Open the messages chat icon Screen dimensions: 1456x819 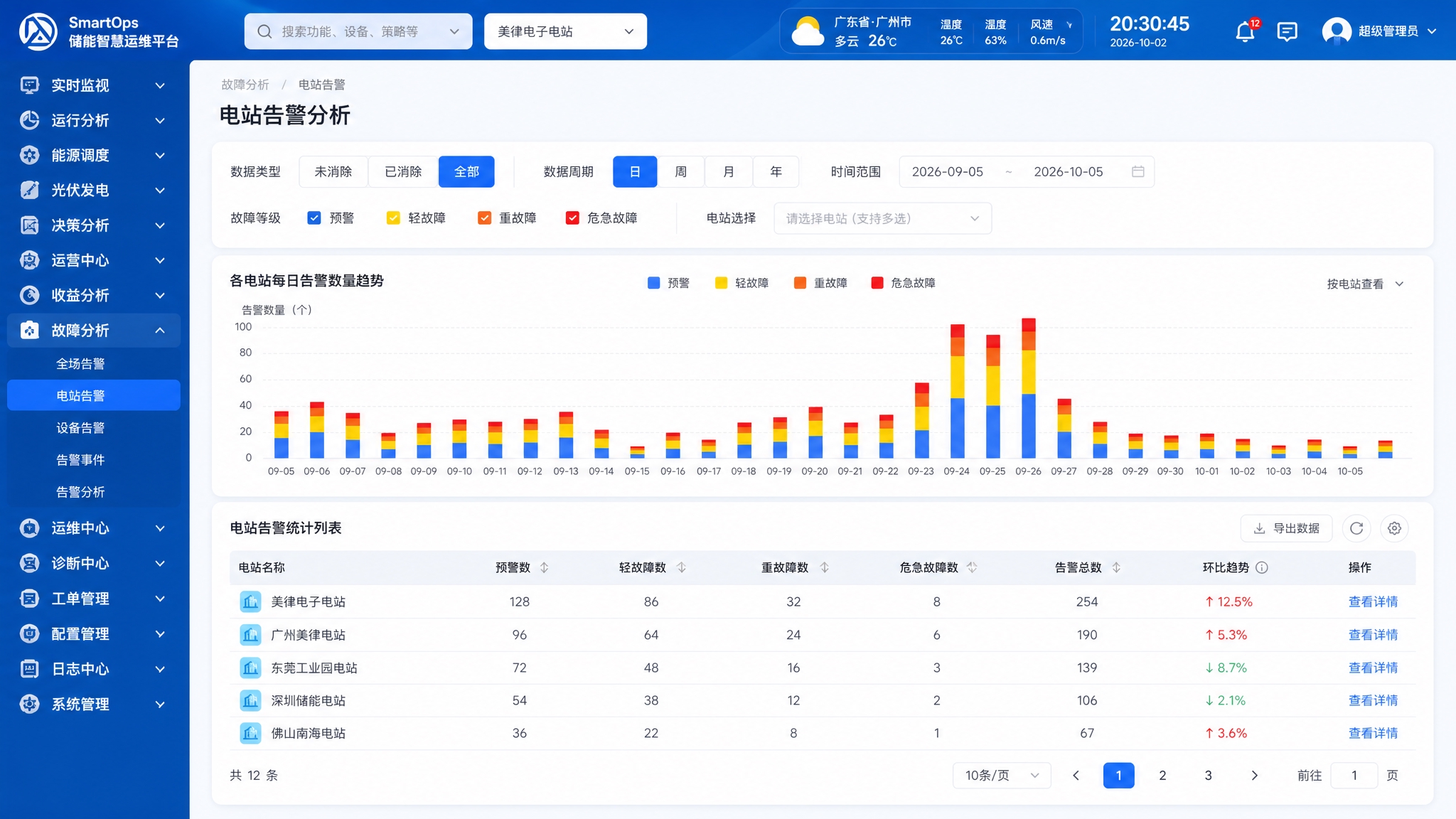[1287, 32]
